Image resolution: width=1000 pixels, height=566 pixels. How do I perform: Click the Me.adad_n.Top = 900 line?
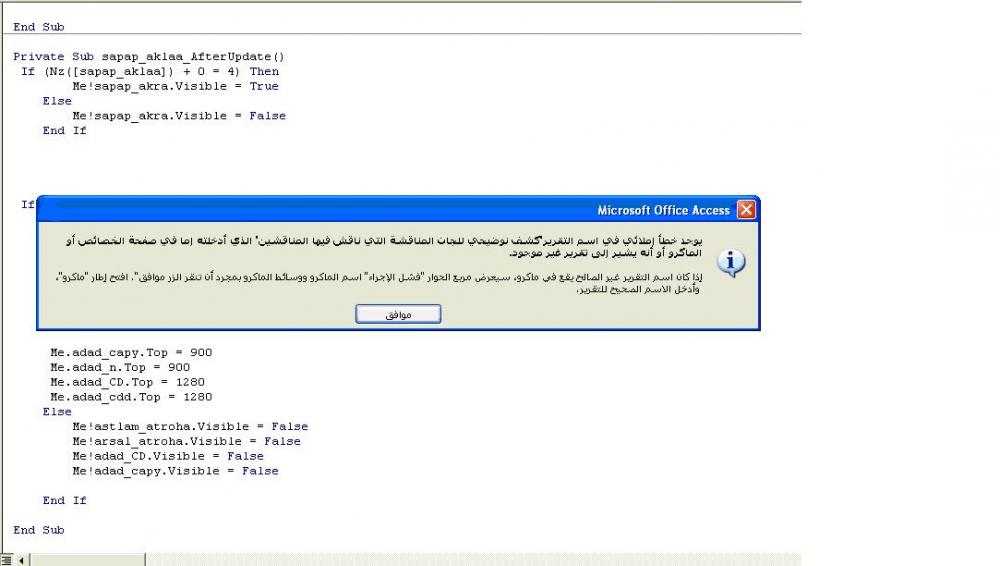point(120,368)
